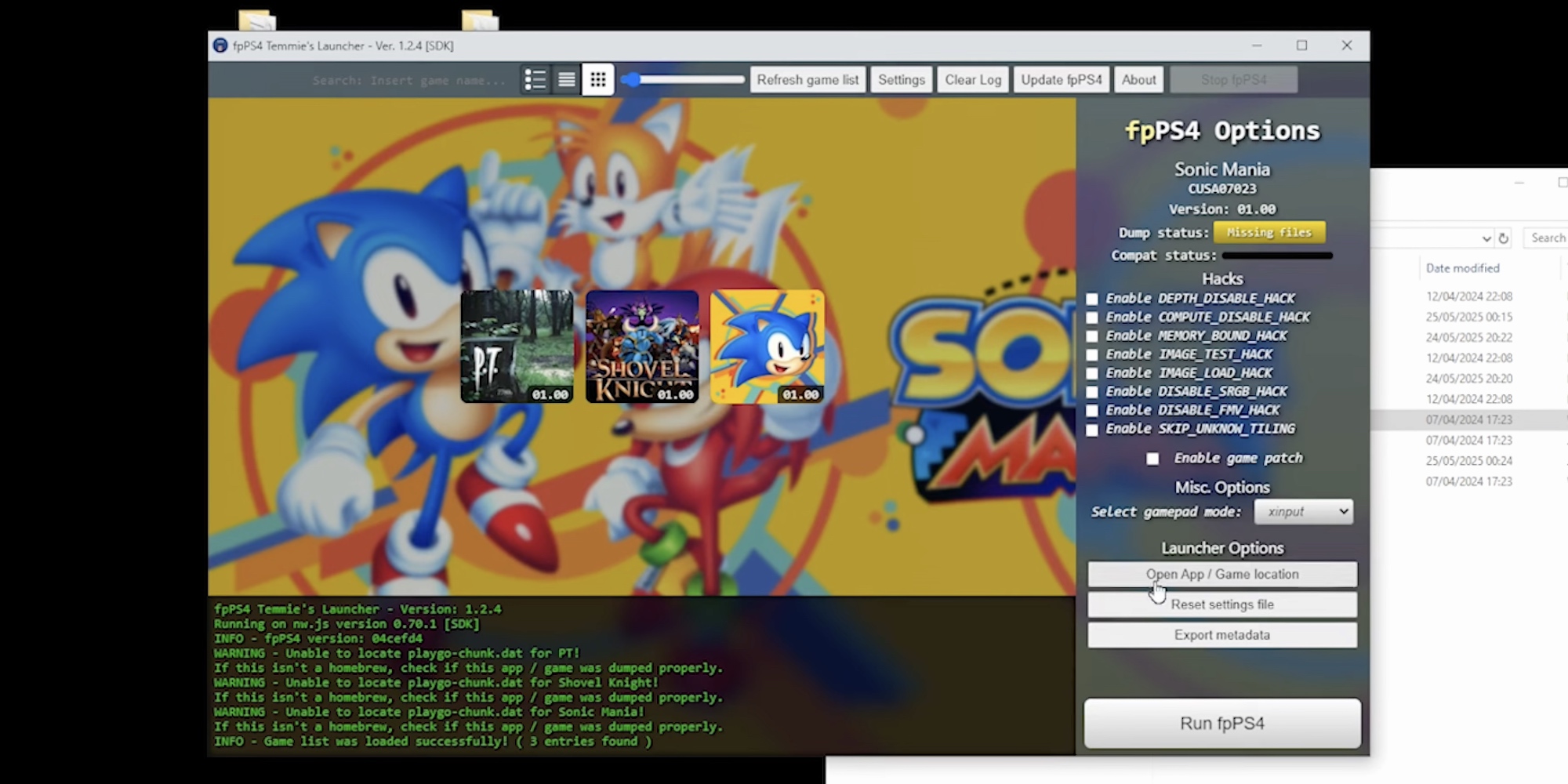Expand the Explorer address bar dropdown
The height and width of the screenshot is (784, 1568).
click(1486, 238)
